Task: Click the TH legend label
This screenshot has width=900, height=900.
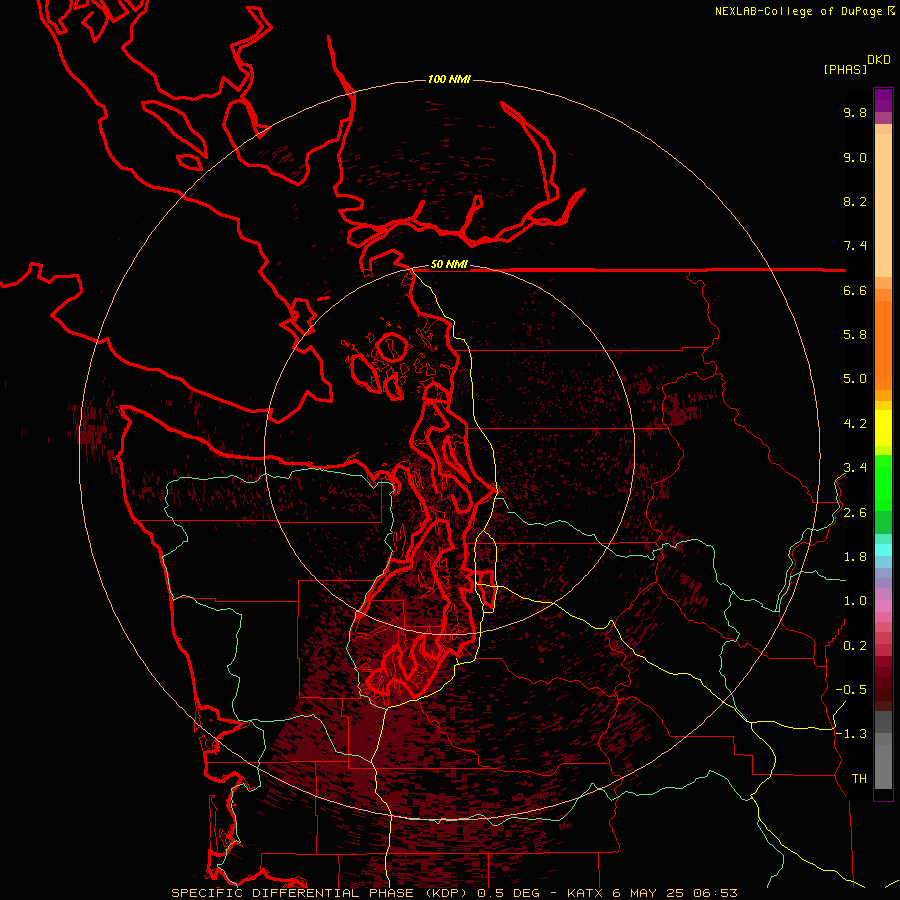Action: [859, 779]
